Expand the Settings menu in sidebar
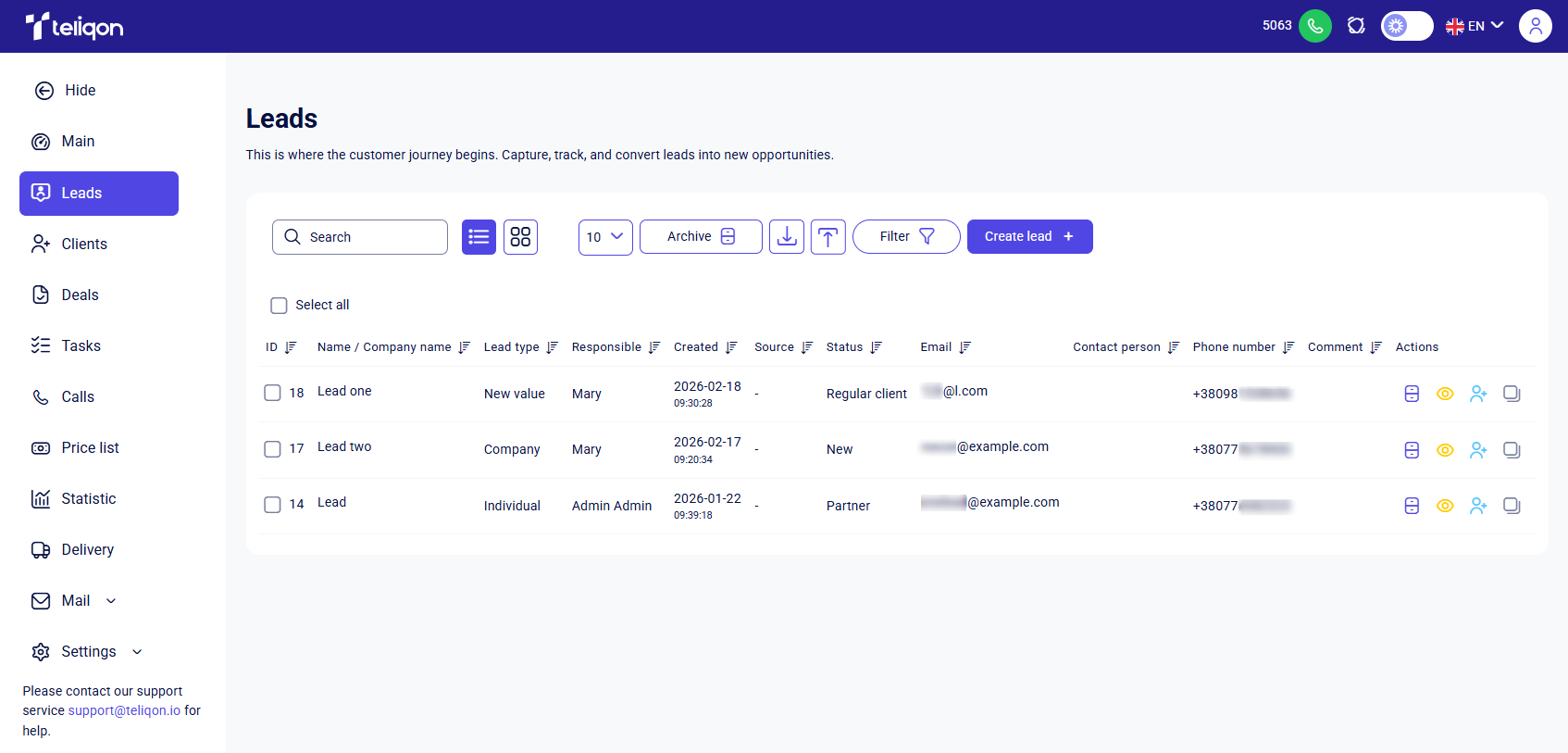Screen dimensions: 1568x753 click(88, 652)
